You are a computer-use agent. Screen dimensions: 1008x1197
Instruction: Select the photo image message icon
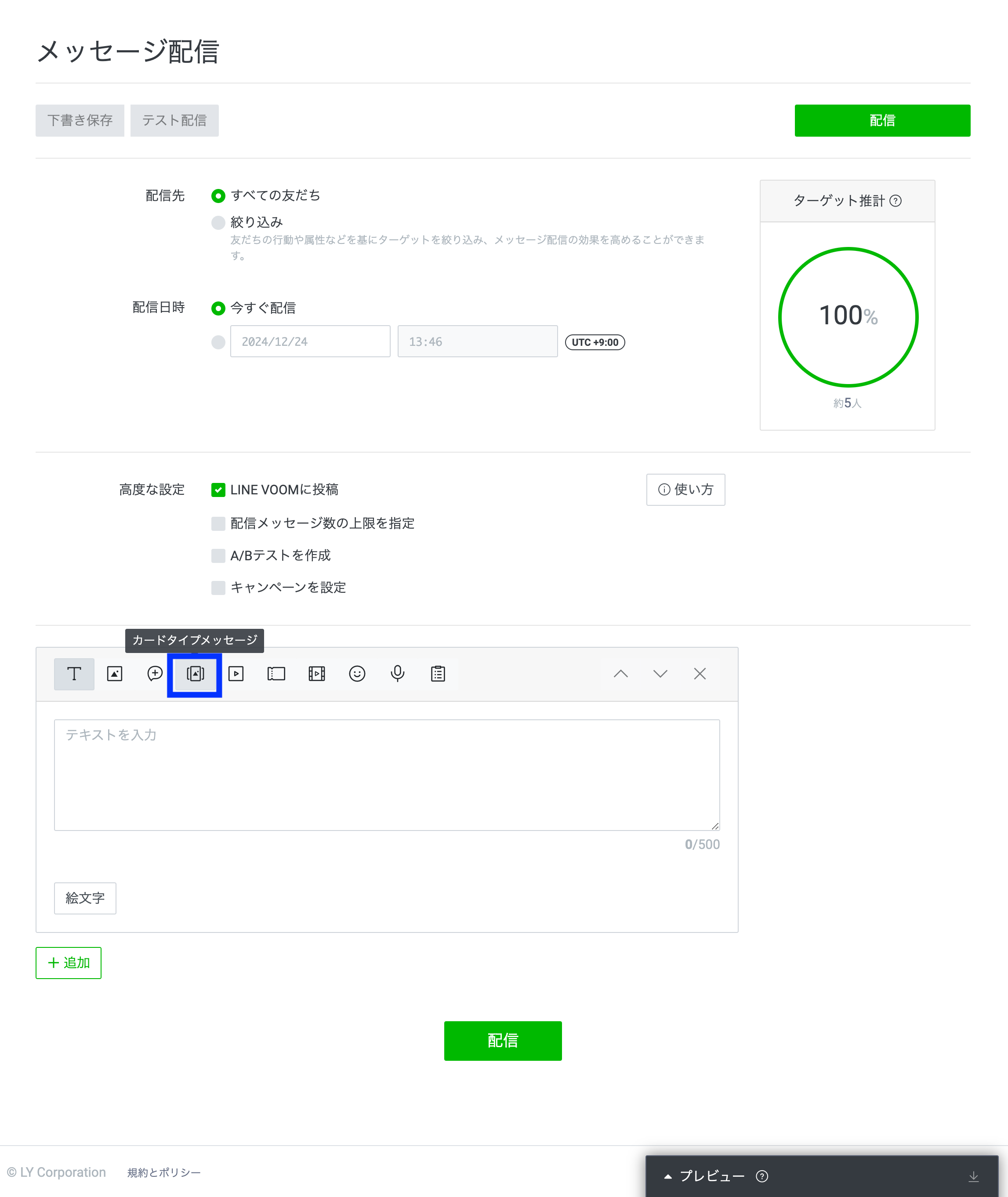pos(115,674)
